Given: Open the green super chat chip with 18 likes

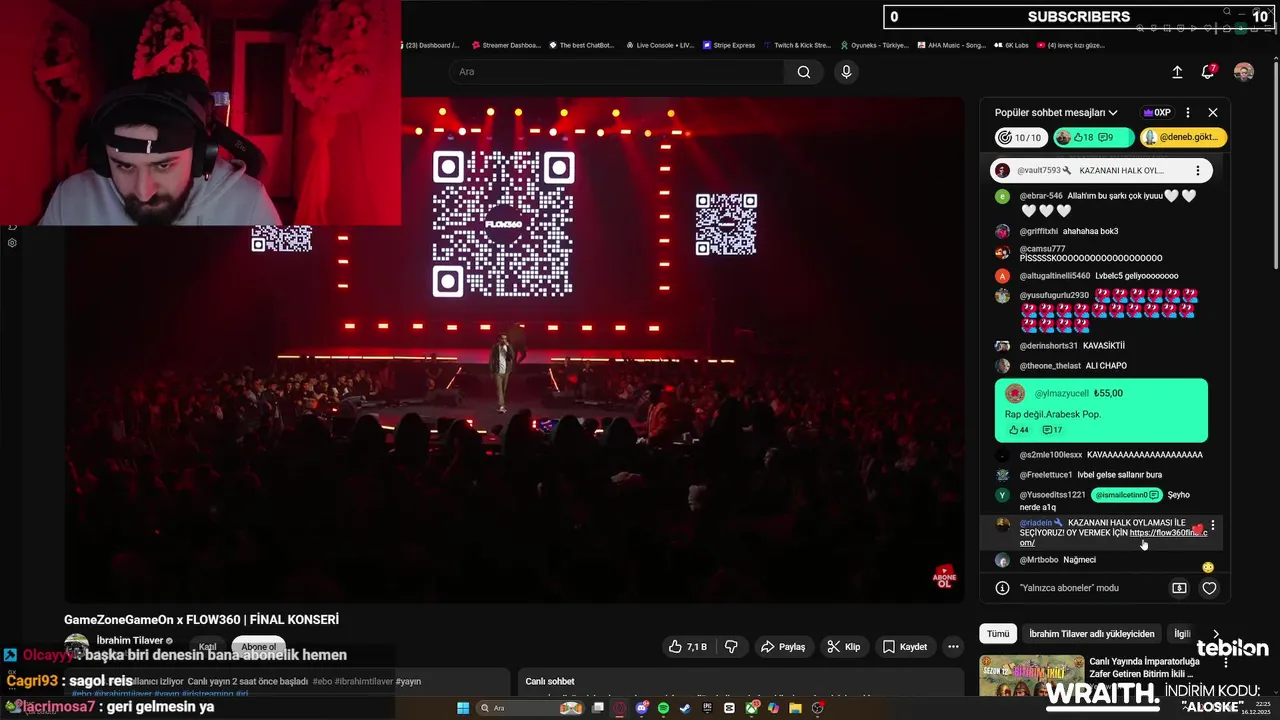Looking at the screenshot, I should tap(1093, 138).
